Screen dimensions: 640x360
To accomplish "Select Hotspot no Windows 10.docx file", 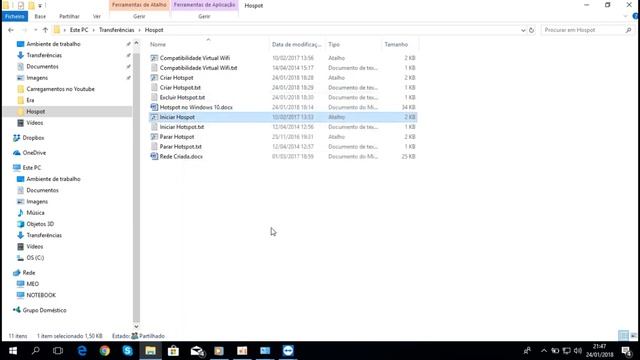I will point(196,107).
